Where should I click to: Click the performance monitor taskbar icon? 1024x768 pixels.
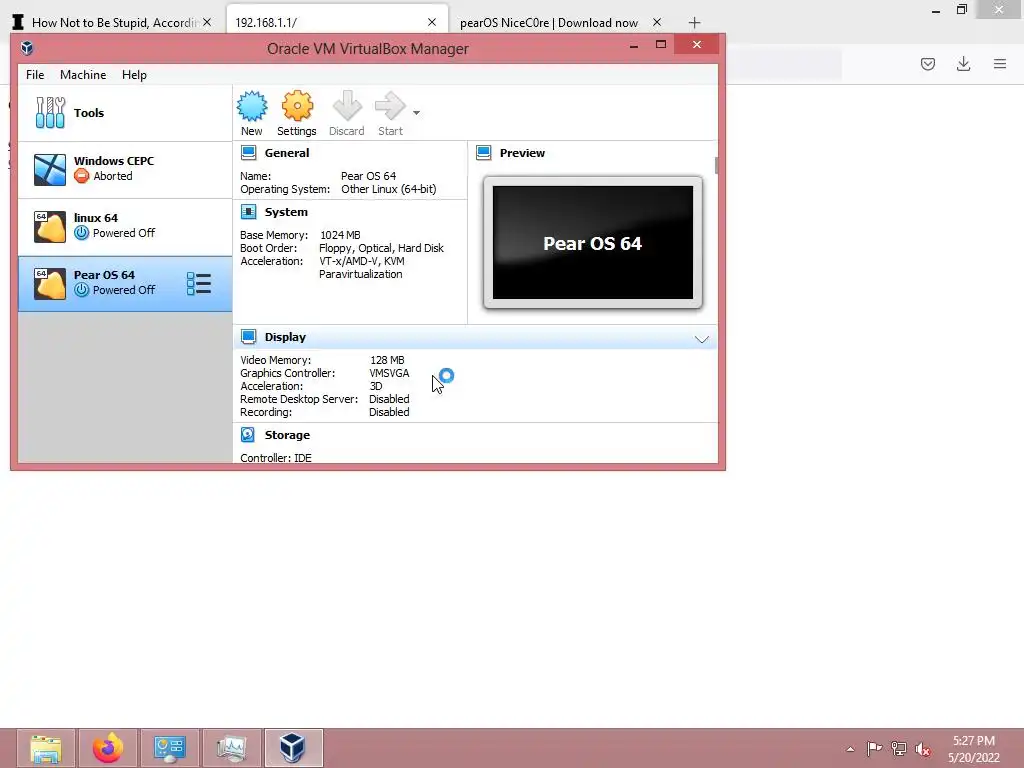pos(232,748)
